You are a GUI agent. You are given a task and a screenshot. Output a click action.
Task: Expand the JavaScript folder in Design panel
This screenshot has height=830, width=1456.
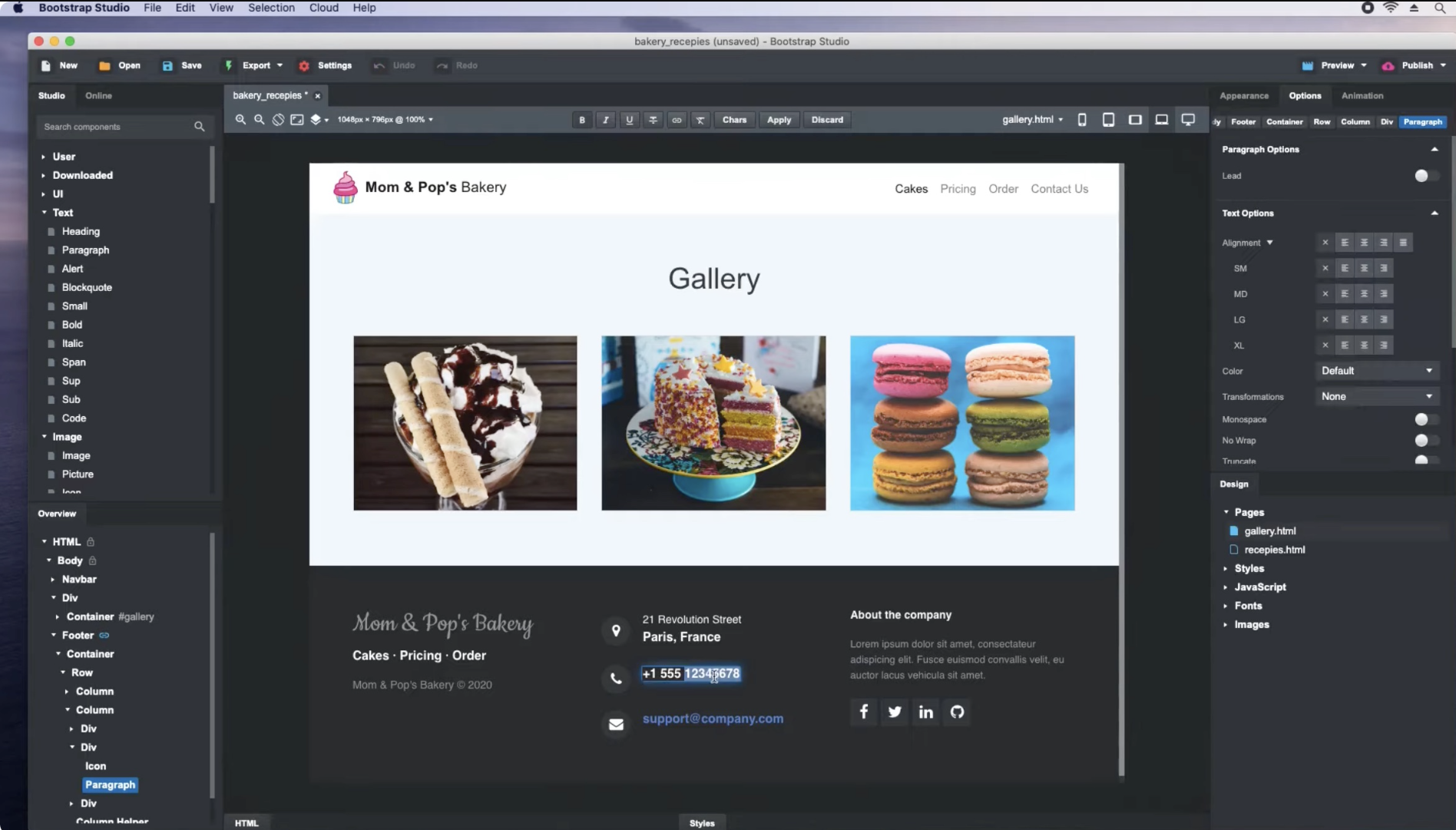(x=1226, y=587)
